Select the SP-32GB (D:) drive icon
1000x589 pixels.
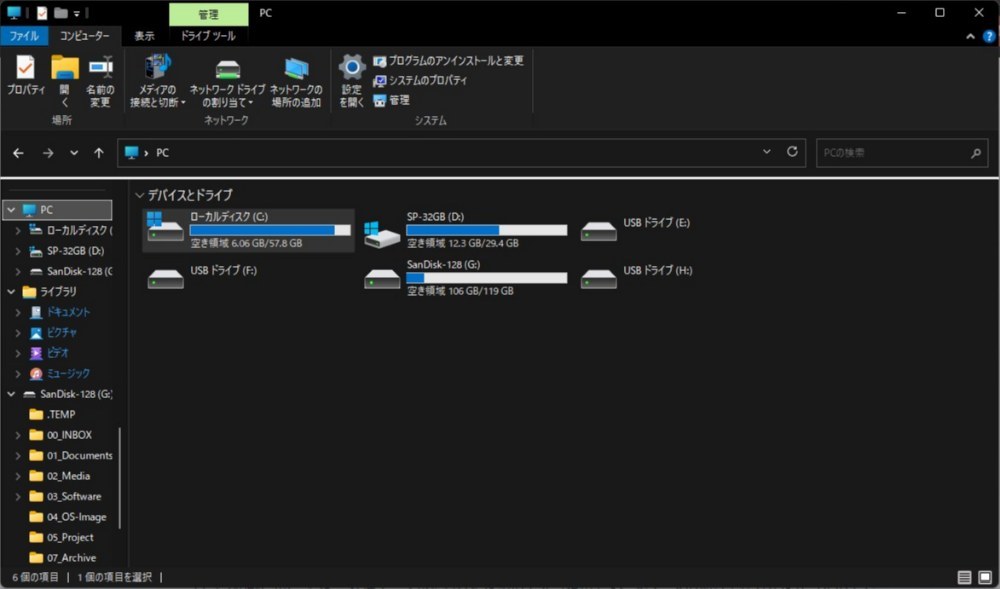click(381, 234)
